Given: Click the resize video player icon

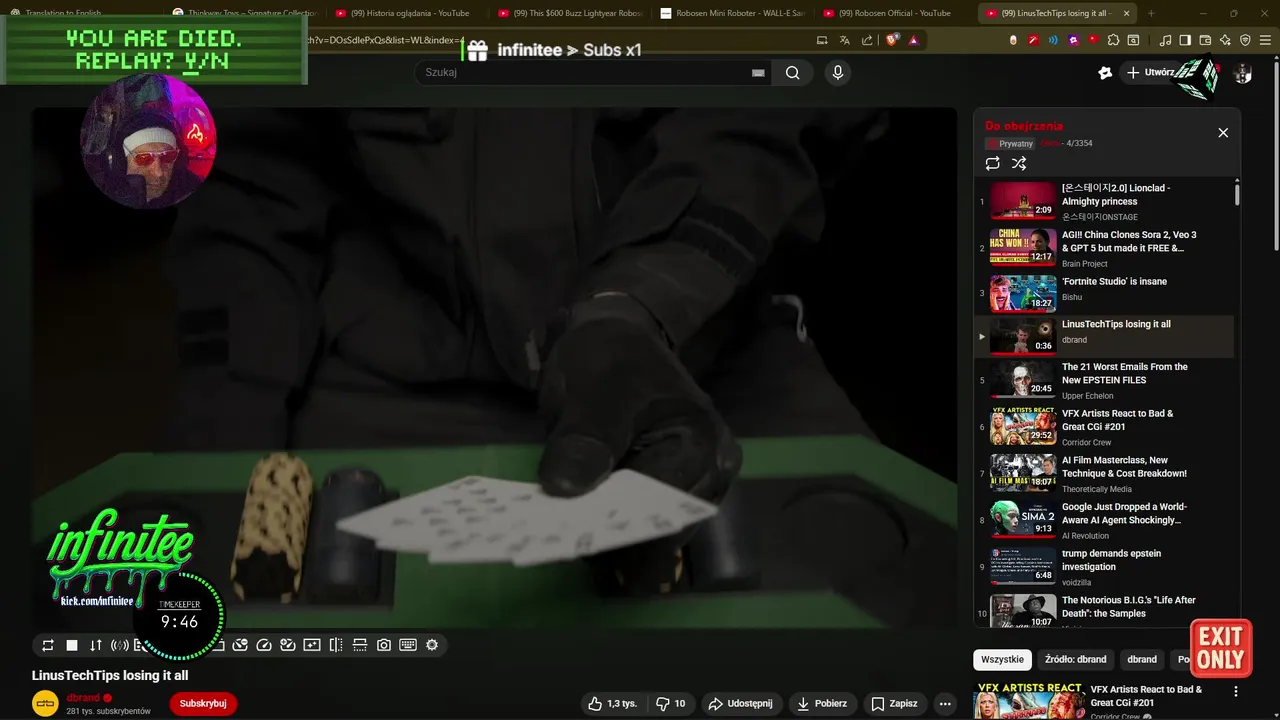Looking at the screenshot, I should tap(360, 645).
